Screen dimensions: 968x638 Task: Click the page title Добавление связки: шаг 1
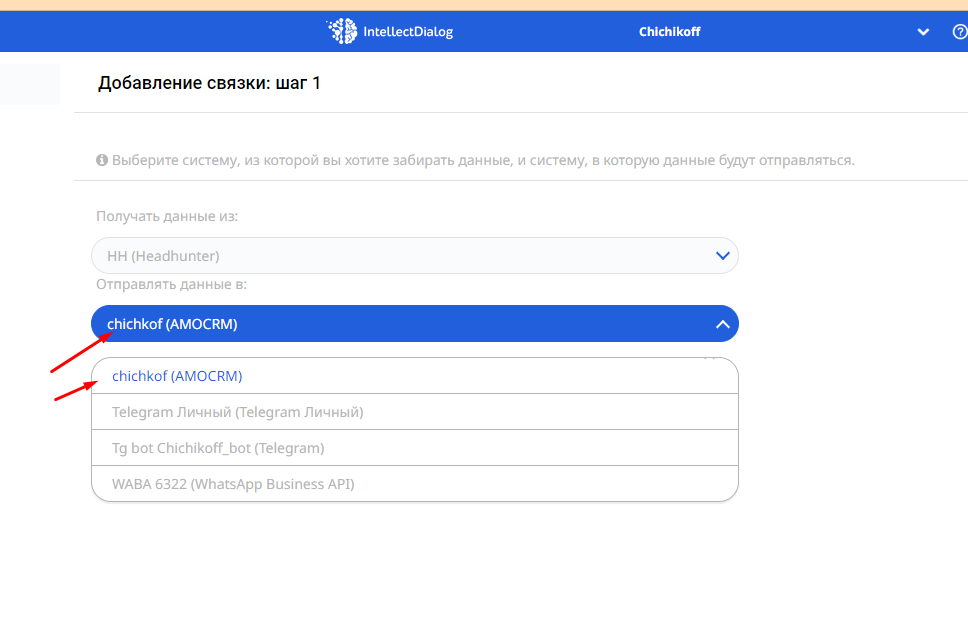[x=209, y=83]
